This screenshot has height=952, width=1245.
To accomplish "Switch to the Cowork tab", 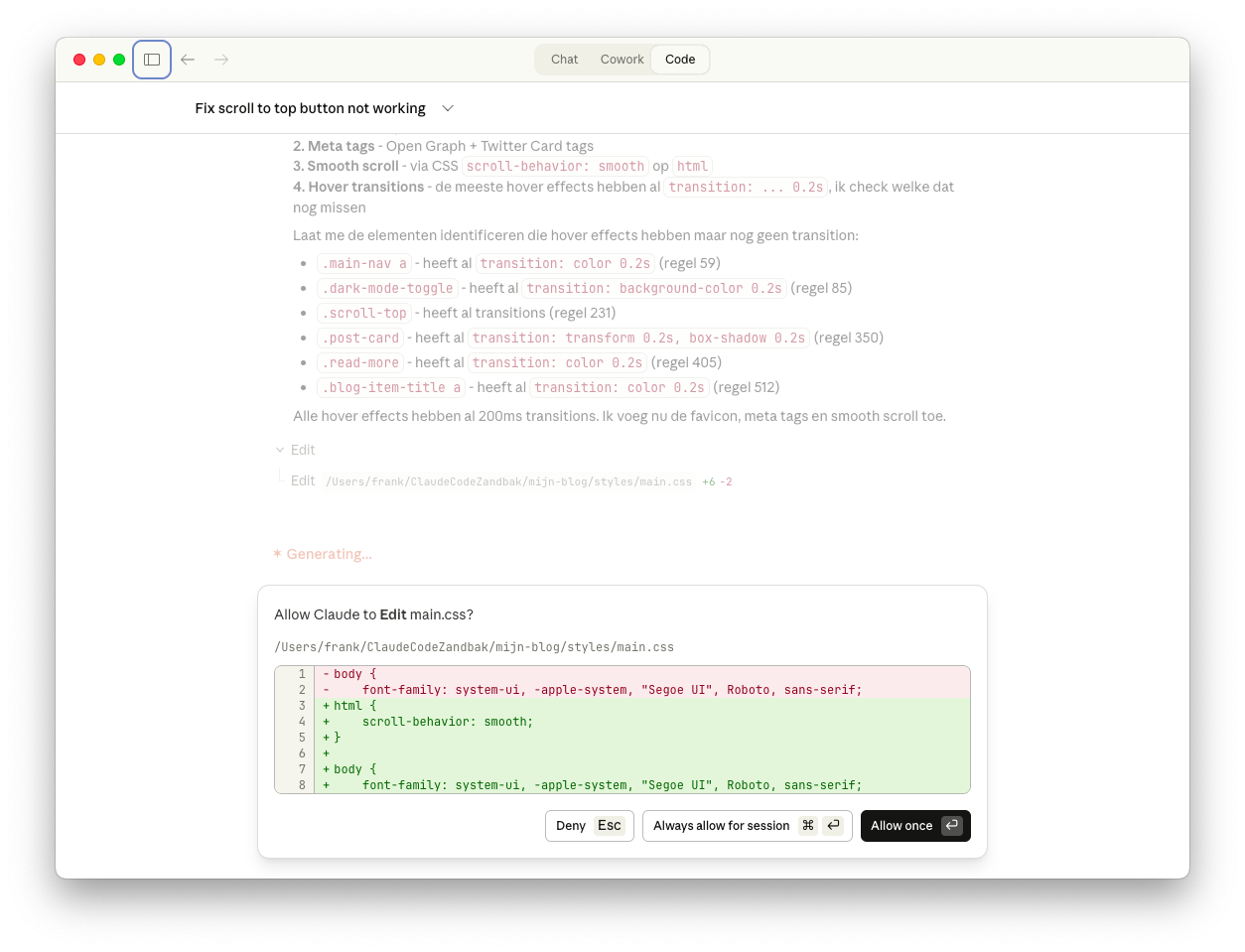I will (x=622, y=60).
